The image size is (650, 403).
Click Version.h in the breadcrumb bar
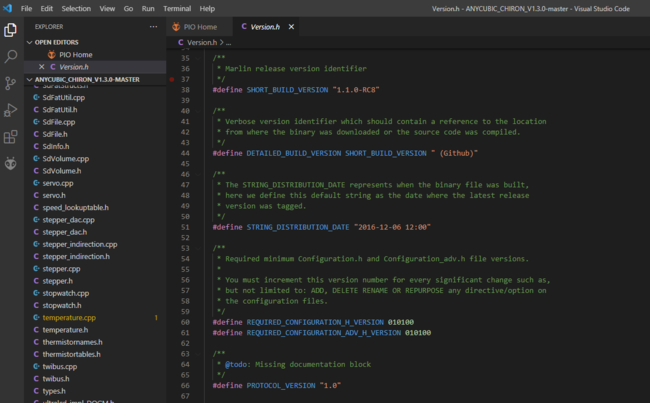click(x=200, y=43)
